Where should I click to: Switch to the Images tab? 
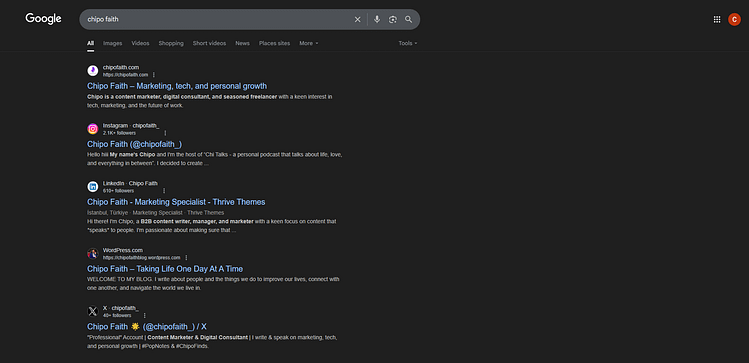(113, 43)
